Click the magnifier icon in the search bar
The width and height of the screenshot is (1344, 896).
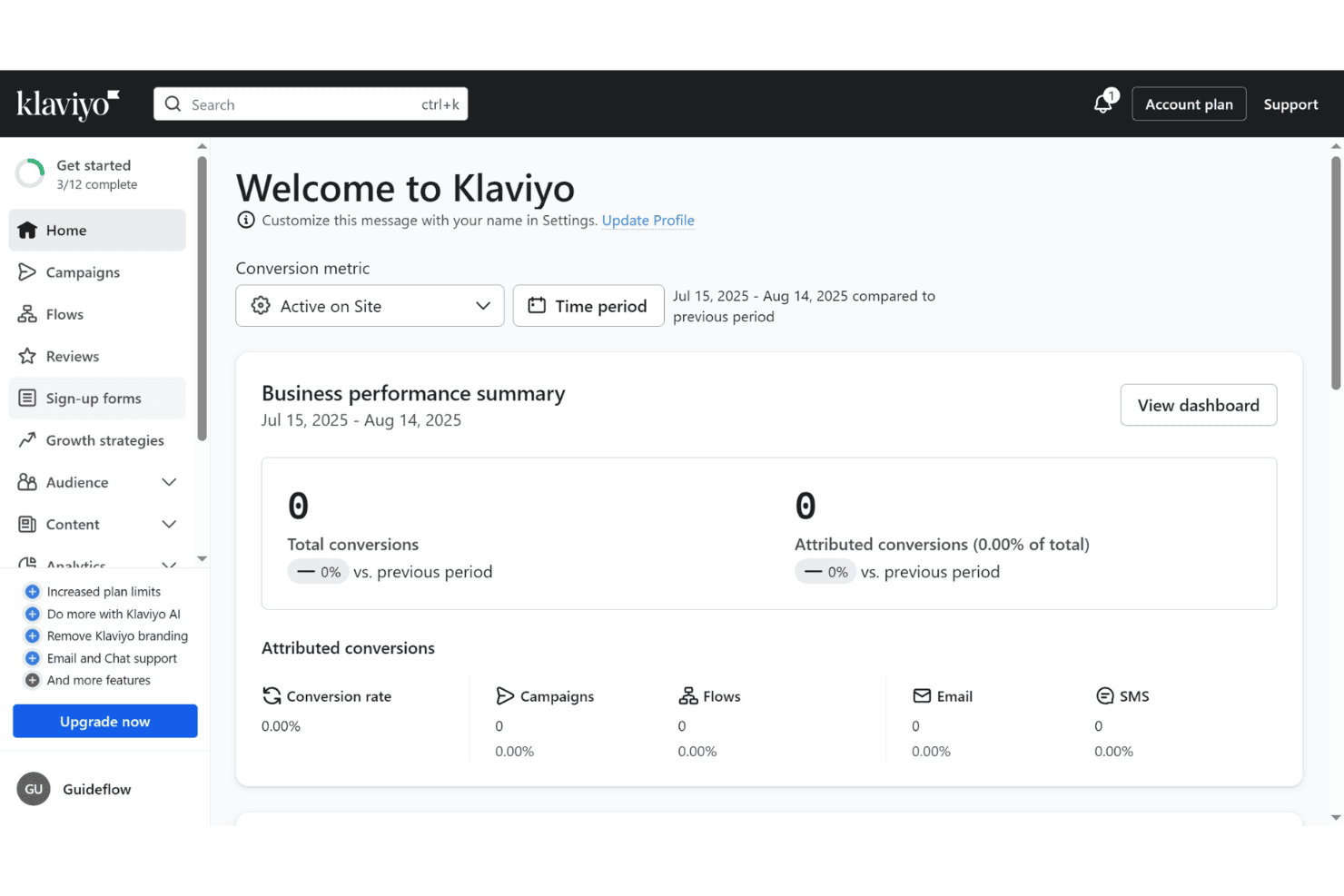pos(173,103)
